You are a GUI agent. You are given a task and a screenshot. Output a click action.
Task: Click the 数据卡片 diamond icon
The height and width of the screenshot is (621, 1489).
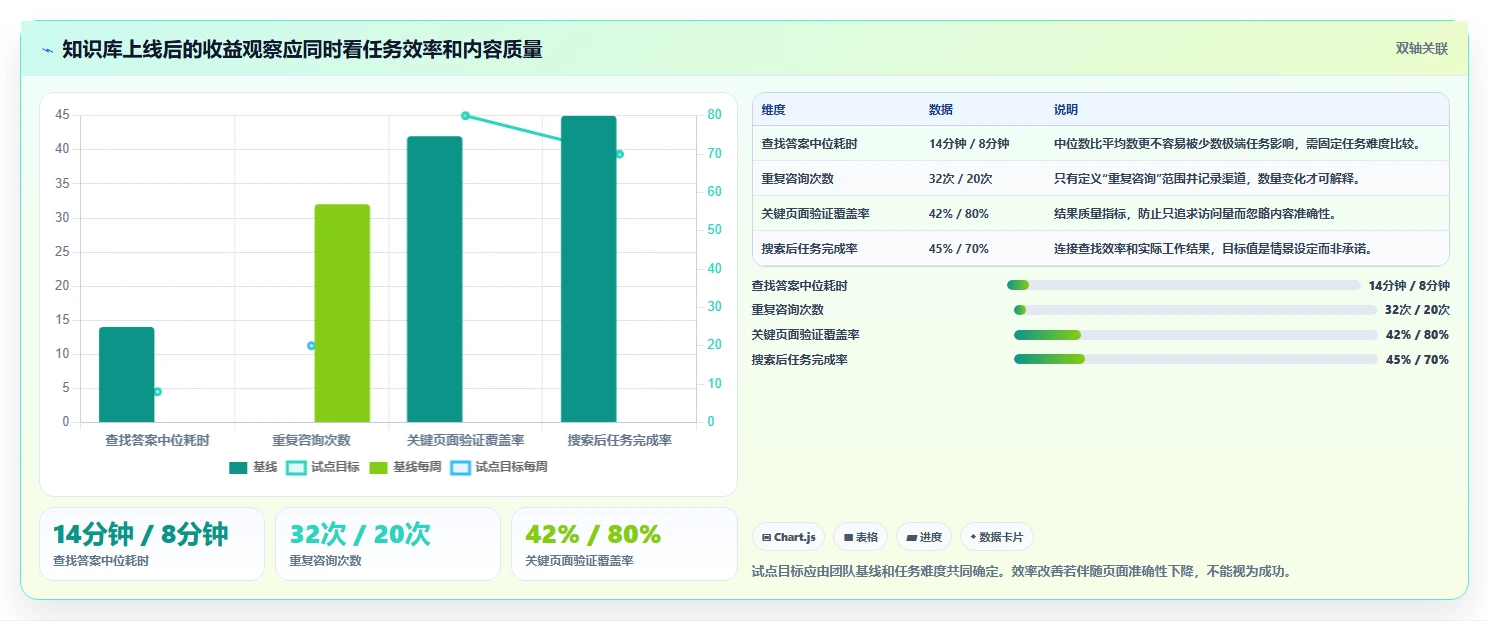pos(973,537)
